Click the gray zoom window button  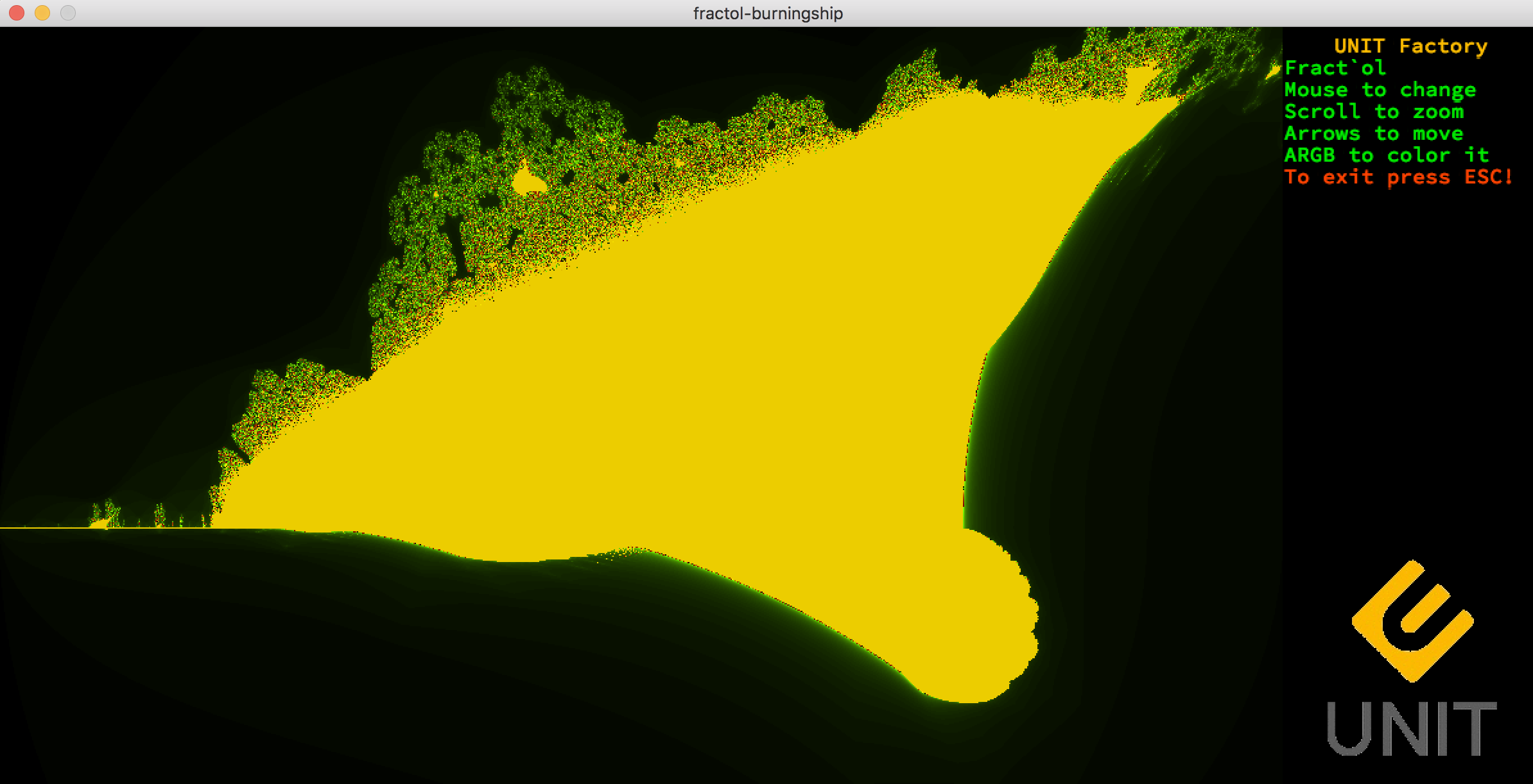68,13
